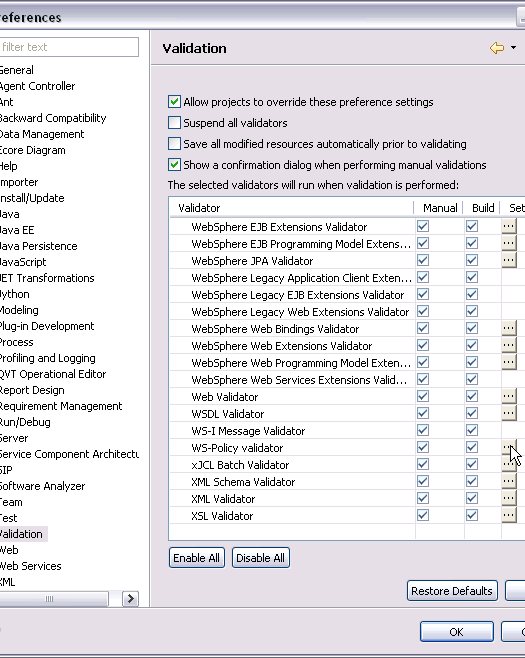
Task: Select Team preference category
Action: 11,502
